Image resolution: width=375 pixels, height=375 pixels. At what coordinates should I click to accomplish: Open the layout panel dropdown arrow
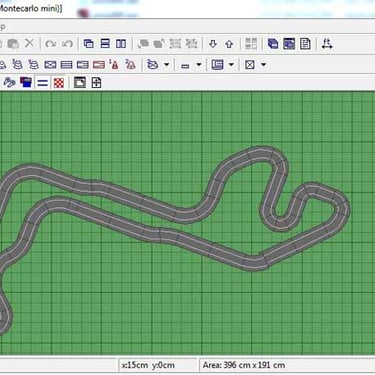tap(231, 64)
